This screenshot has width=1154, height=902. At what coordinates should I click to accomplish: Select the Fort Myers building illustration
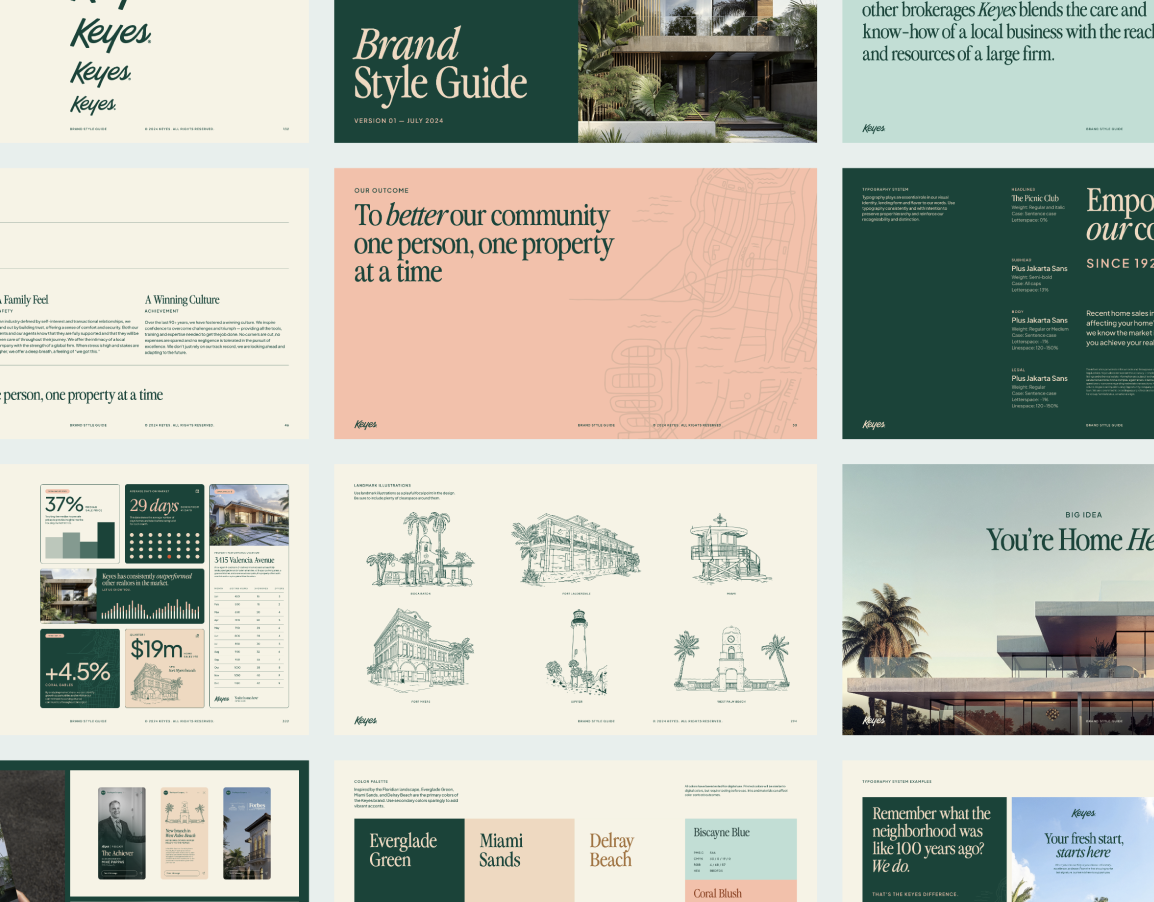(420, 648)
